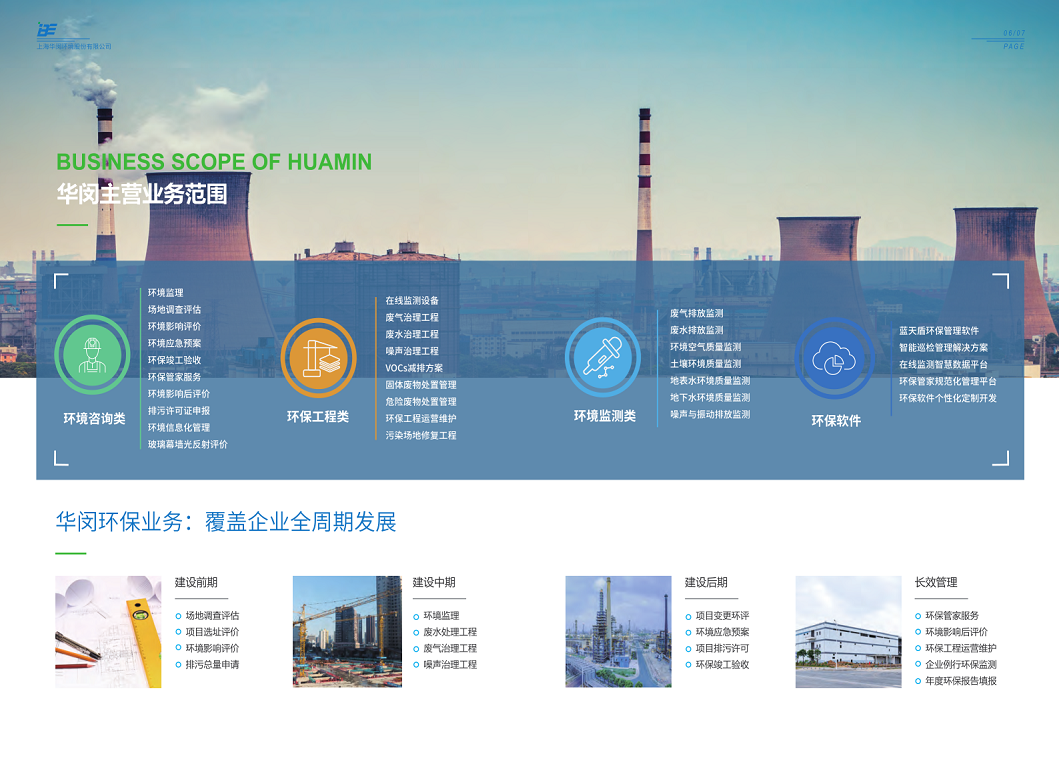Select 固体废物处置管理 list item
This screenshot has height=757, width=1059.
[x=421, y=385]
